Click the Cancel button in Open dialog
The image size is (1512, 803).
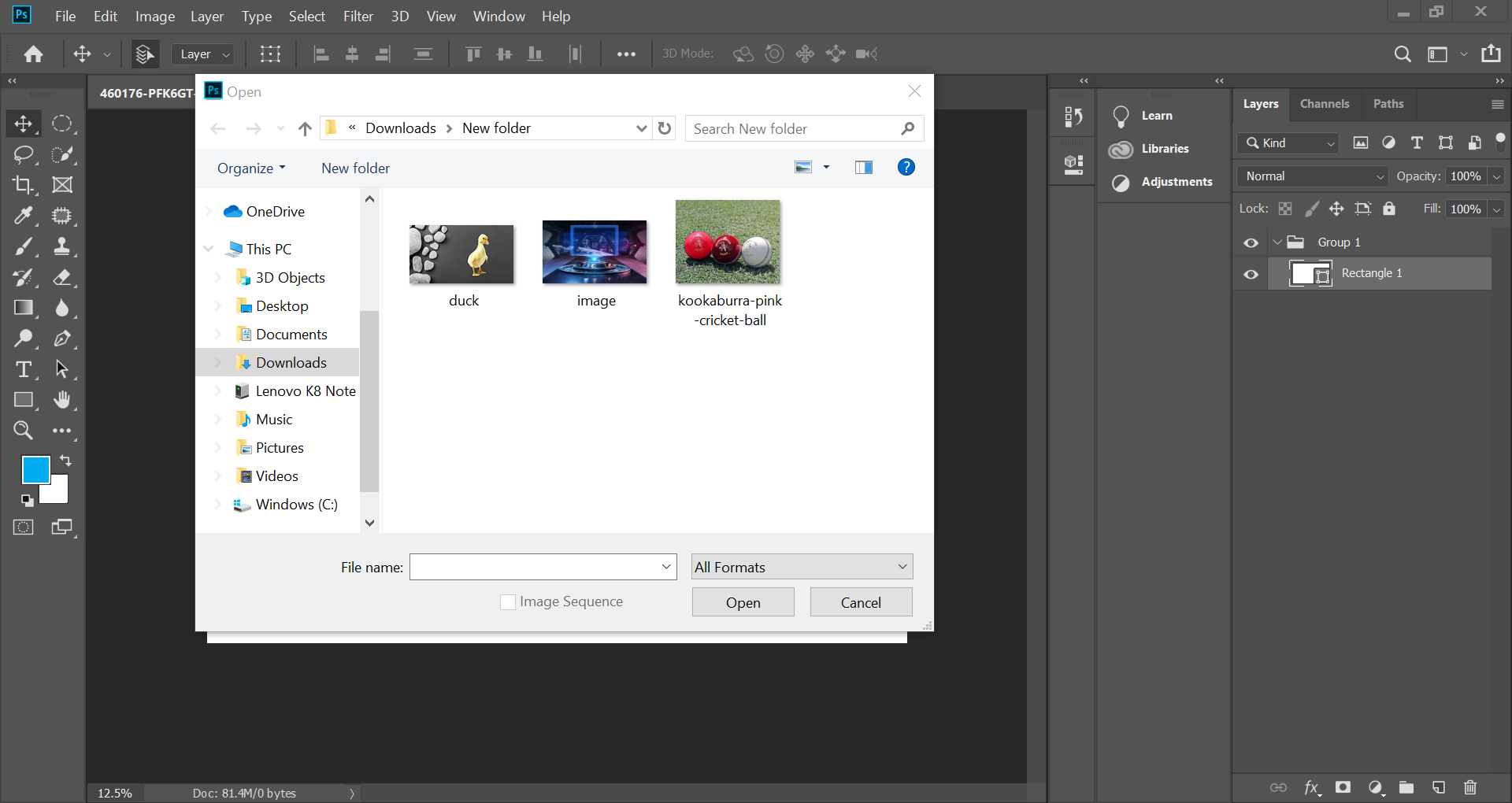coord(861,602)
